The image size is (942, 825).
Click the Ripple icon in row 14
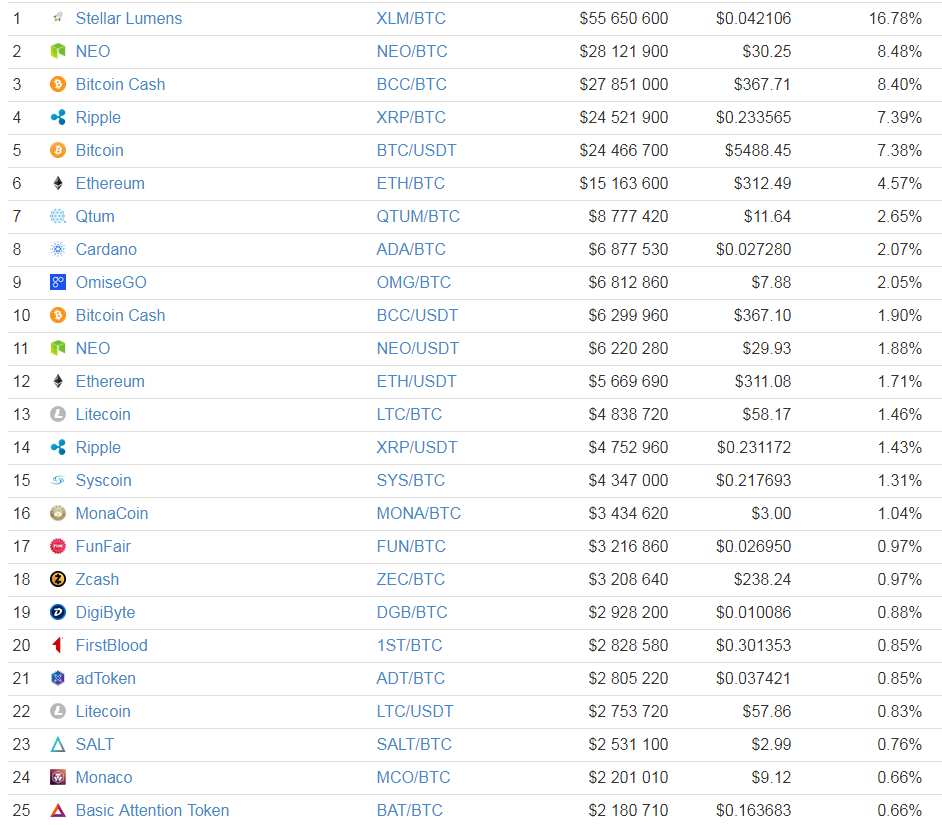coord(58,448)
